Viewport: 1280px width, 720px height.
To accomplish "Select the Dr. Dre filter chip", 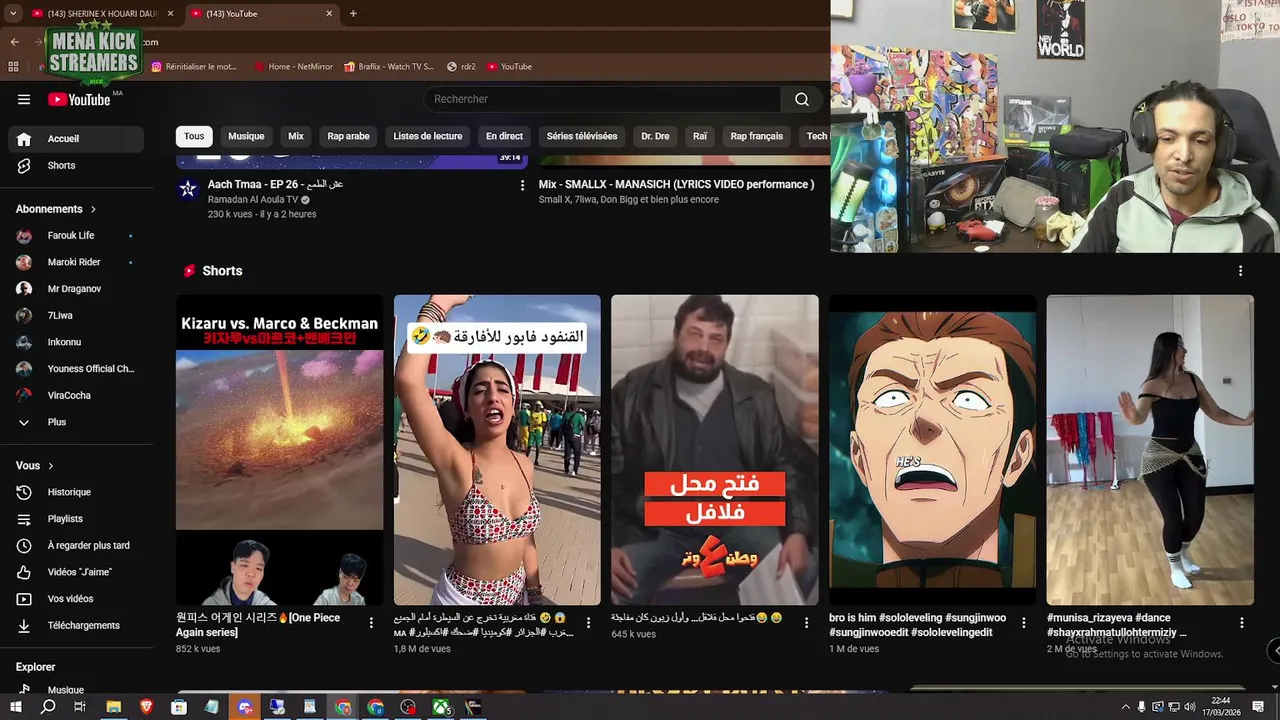I will tap(655, 136).
